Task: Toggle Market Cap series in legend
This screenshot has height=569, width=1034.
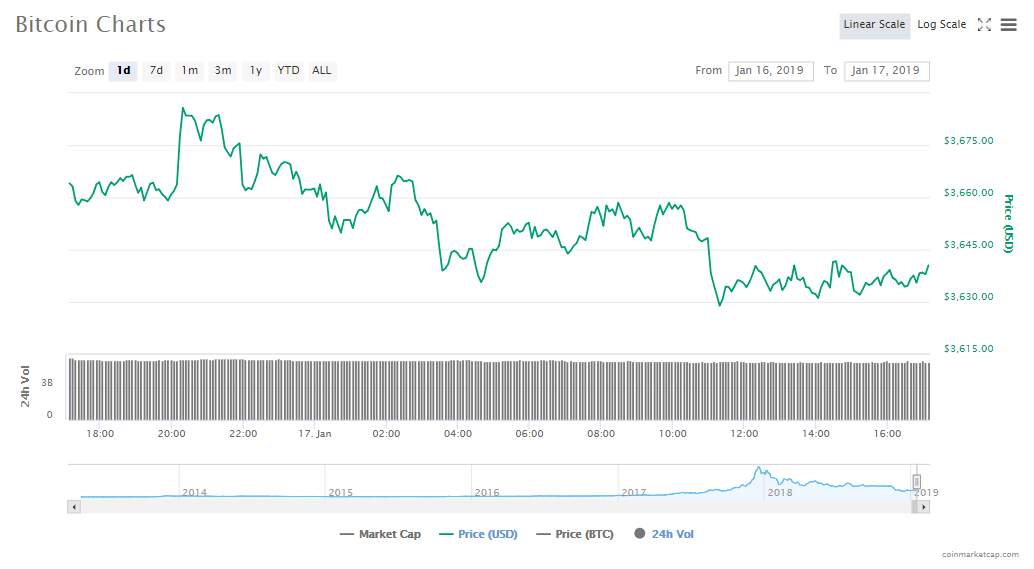Action: [380, 534]
